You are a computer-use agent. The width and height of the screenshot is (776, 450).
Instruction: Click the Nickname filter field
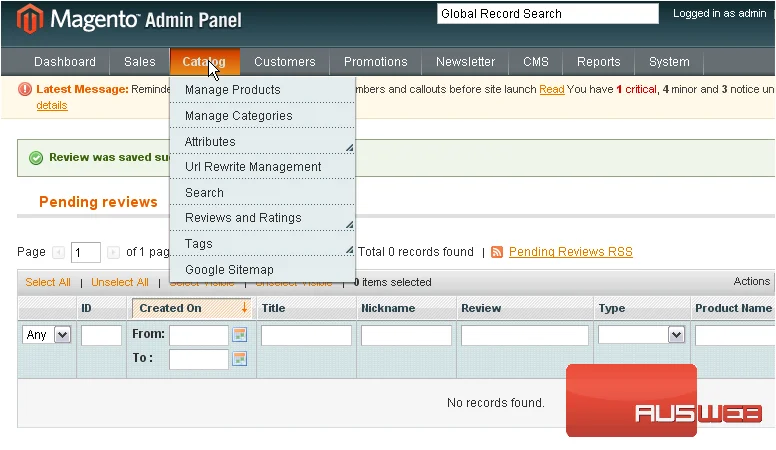(x=406, y=335)
